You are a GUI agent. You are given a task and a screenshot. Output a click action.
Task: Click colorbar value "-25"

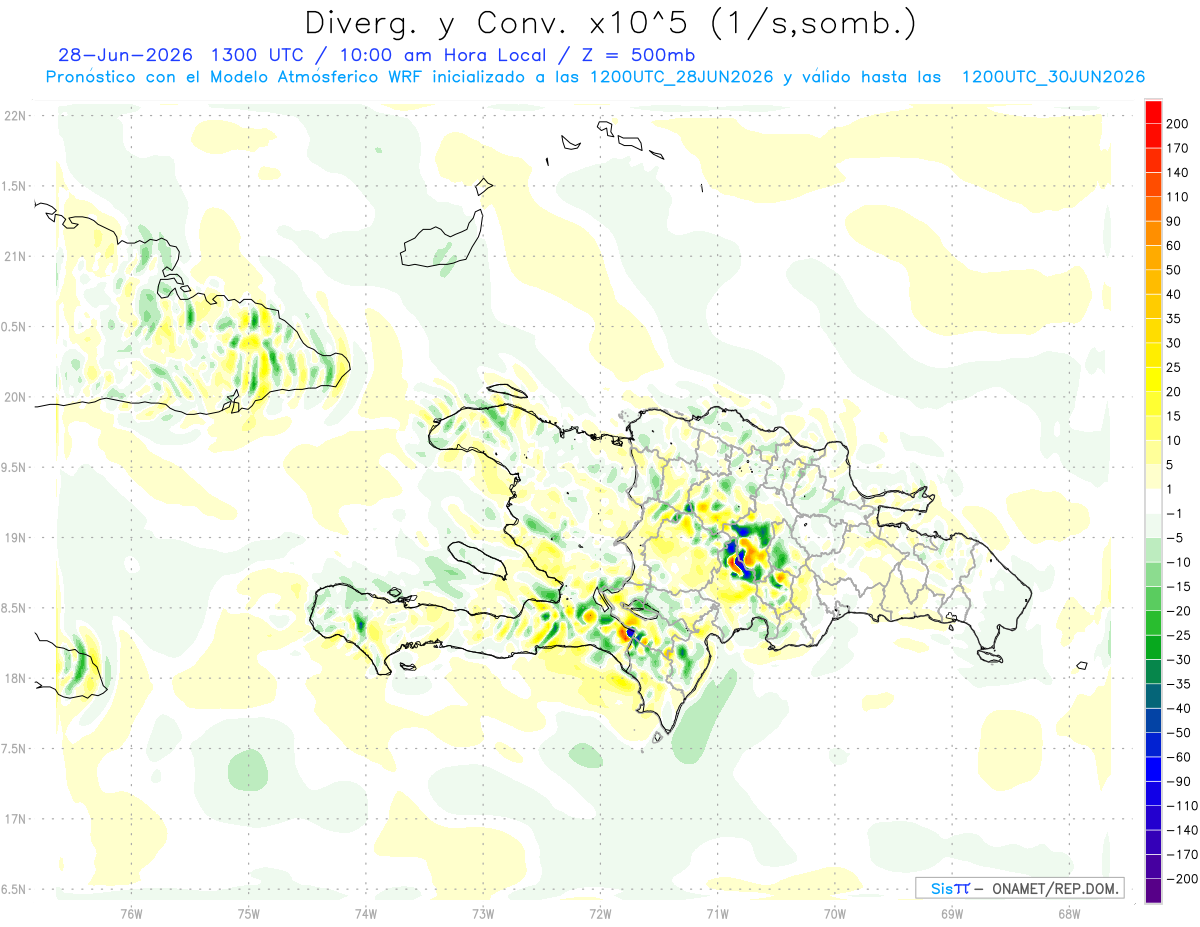[x=1179, y=635]
